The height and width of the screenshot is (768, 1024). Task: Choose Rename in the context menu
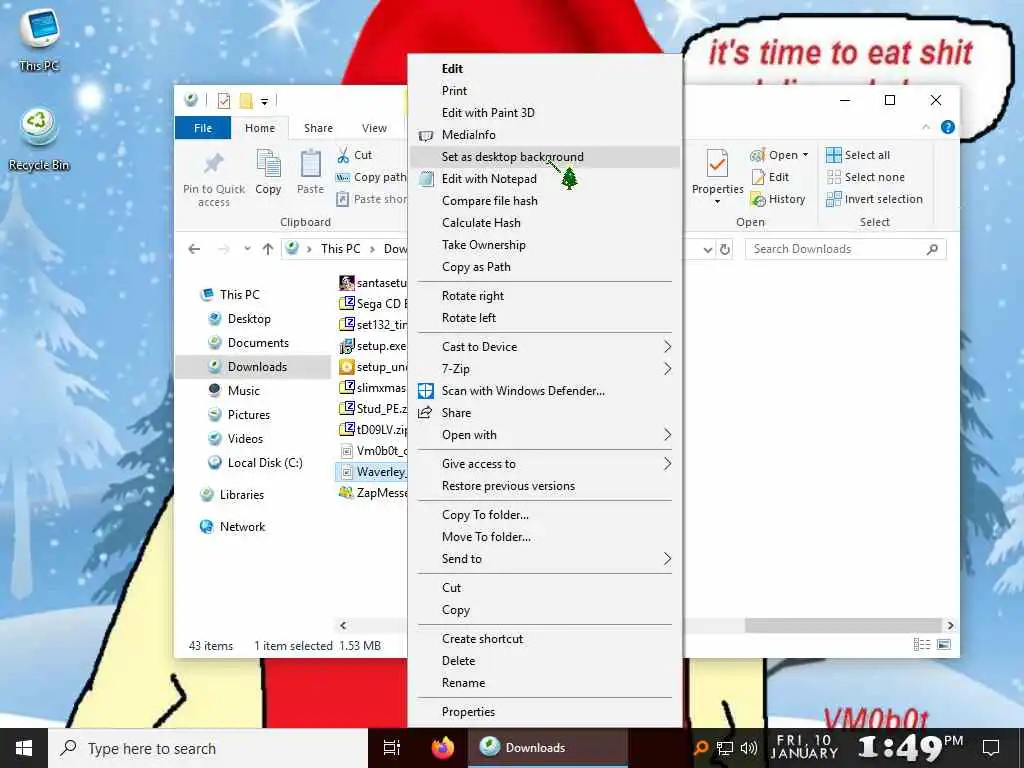click(x=545, y=683)
